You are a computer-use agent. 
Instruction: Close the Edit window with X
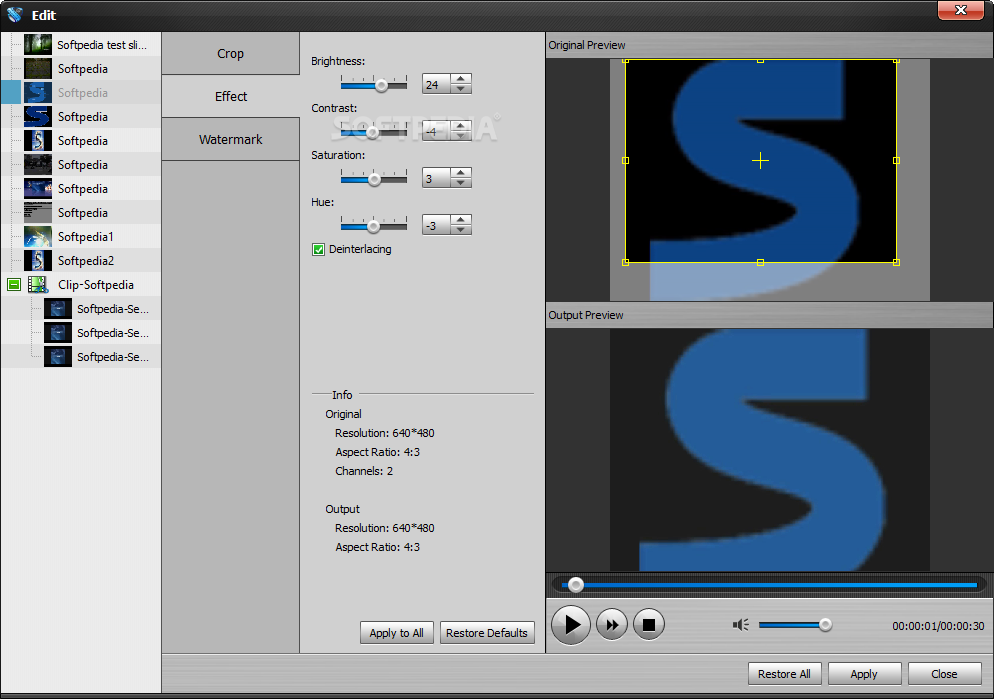[x=960, y=10]
